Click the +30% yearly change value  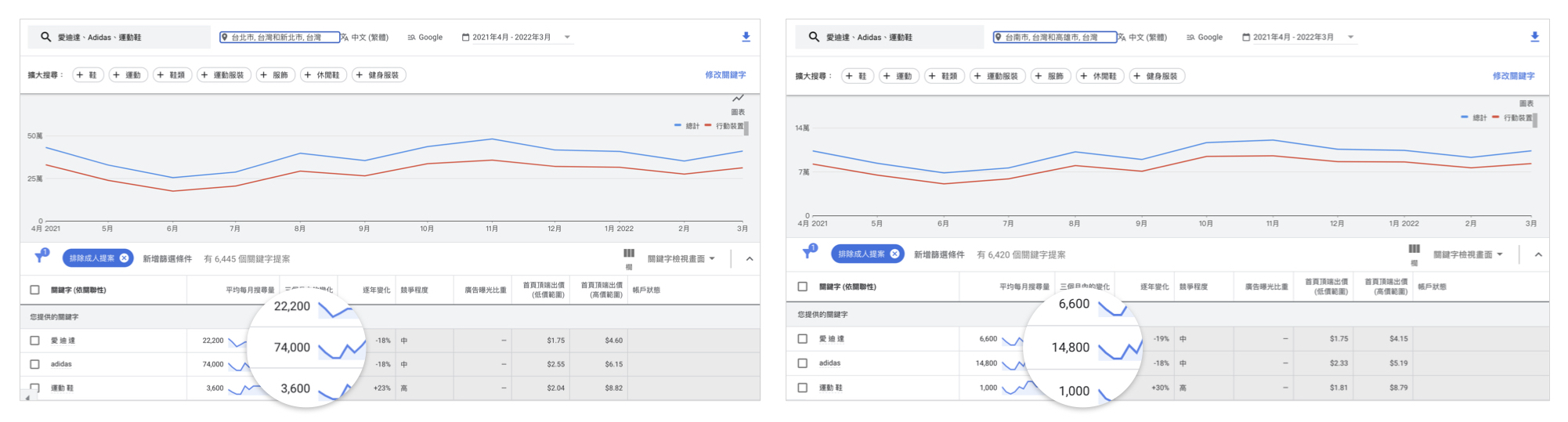[1159, 388]
